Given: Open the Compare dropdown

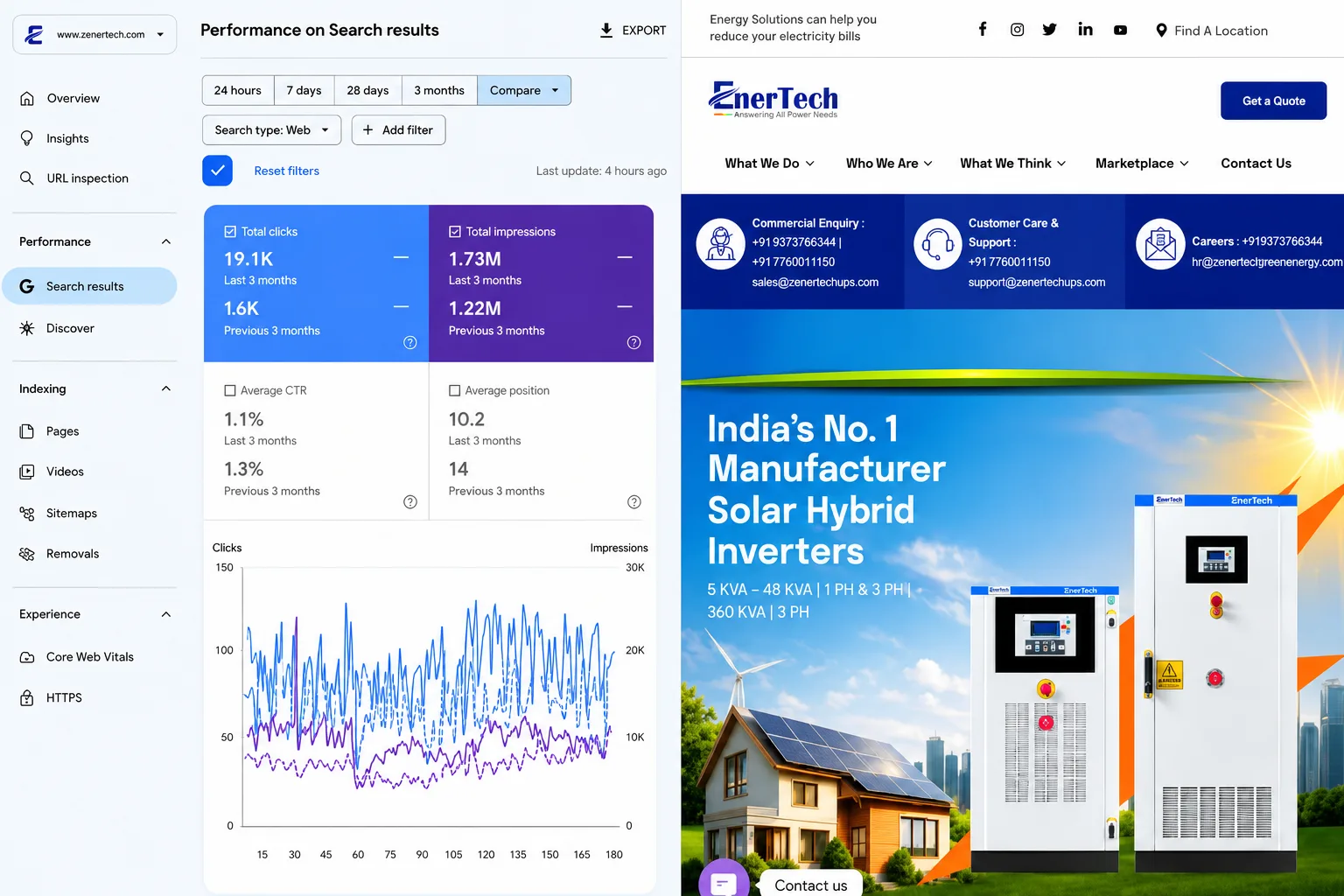Looking at the screenshot, I should click(x=524, y=90).
